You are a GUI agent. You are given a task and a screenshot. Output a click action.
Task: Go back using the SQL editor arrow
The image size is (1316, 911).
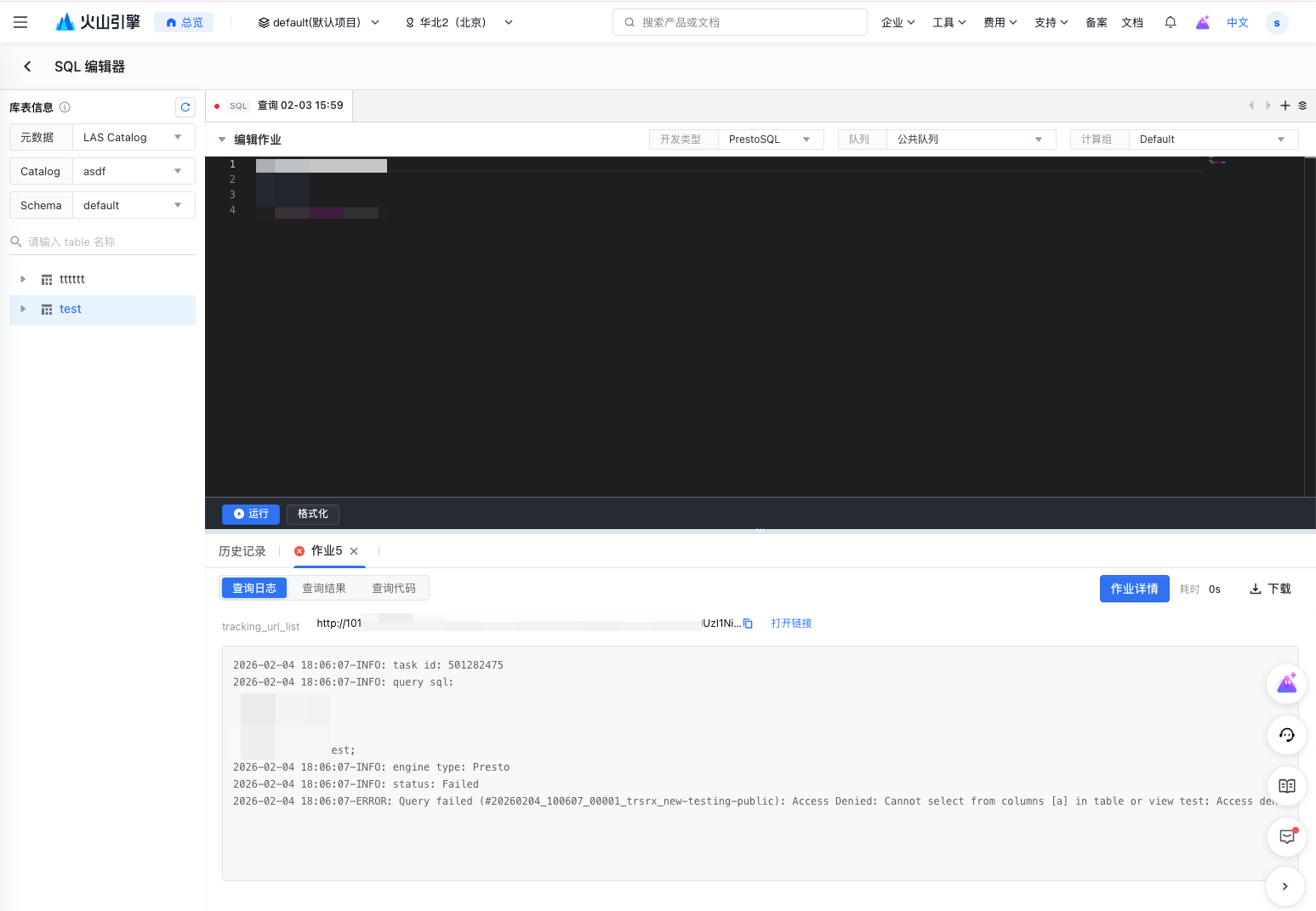click(27, 66)
